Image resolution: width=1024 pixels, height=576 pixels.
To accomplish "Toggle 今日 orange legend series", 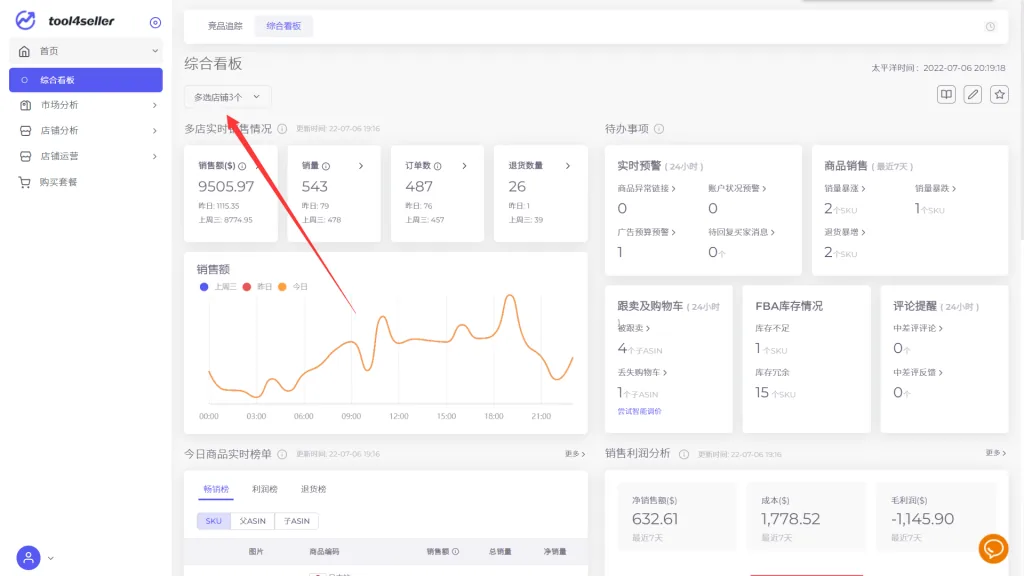I will point(293,287).
